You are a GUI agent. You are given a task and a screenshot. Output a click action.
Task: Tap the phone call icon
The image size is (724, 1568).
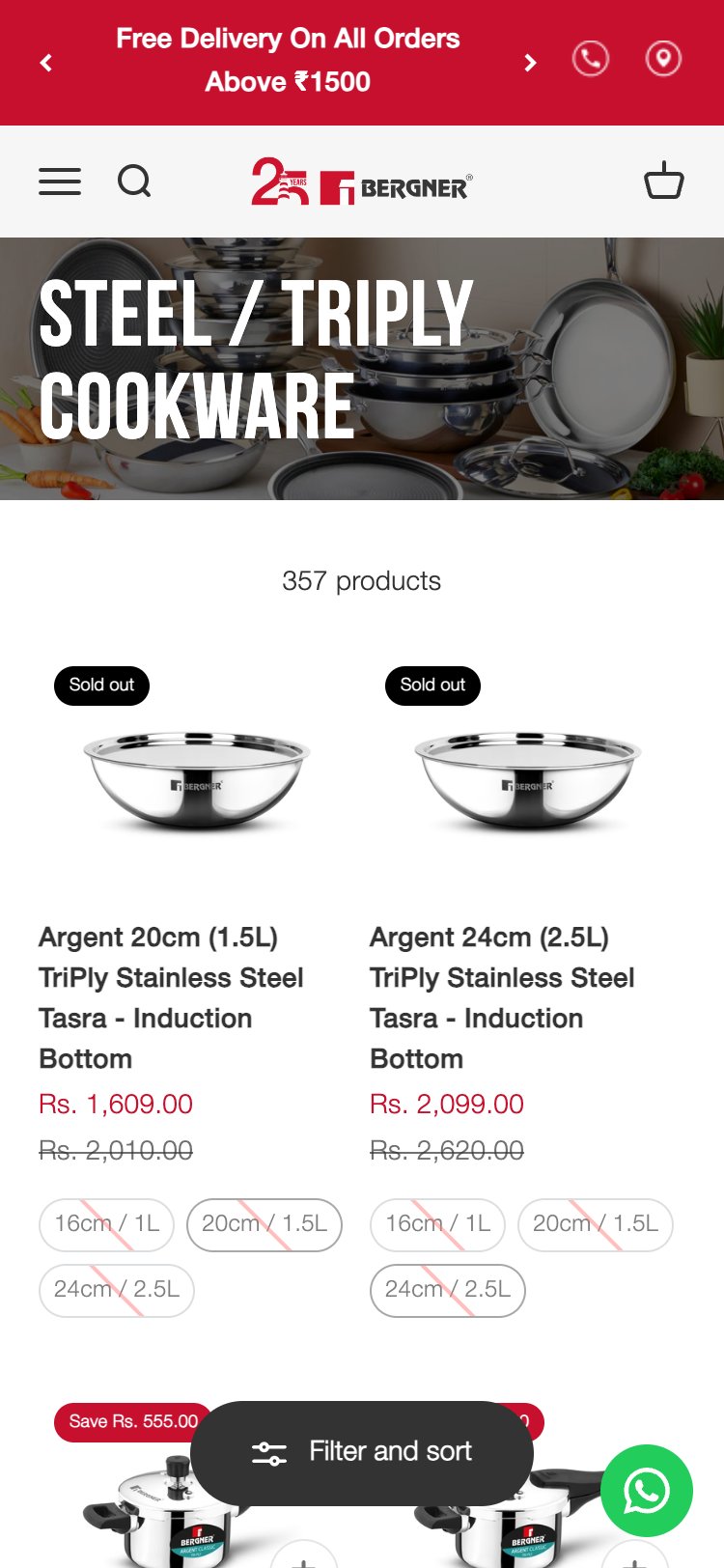[590, 60]
